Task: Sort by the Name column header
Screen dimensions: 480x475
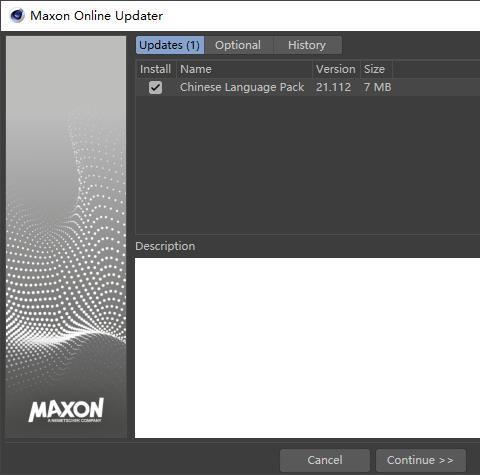Action: [x=244, y=69]
